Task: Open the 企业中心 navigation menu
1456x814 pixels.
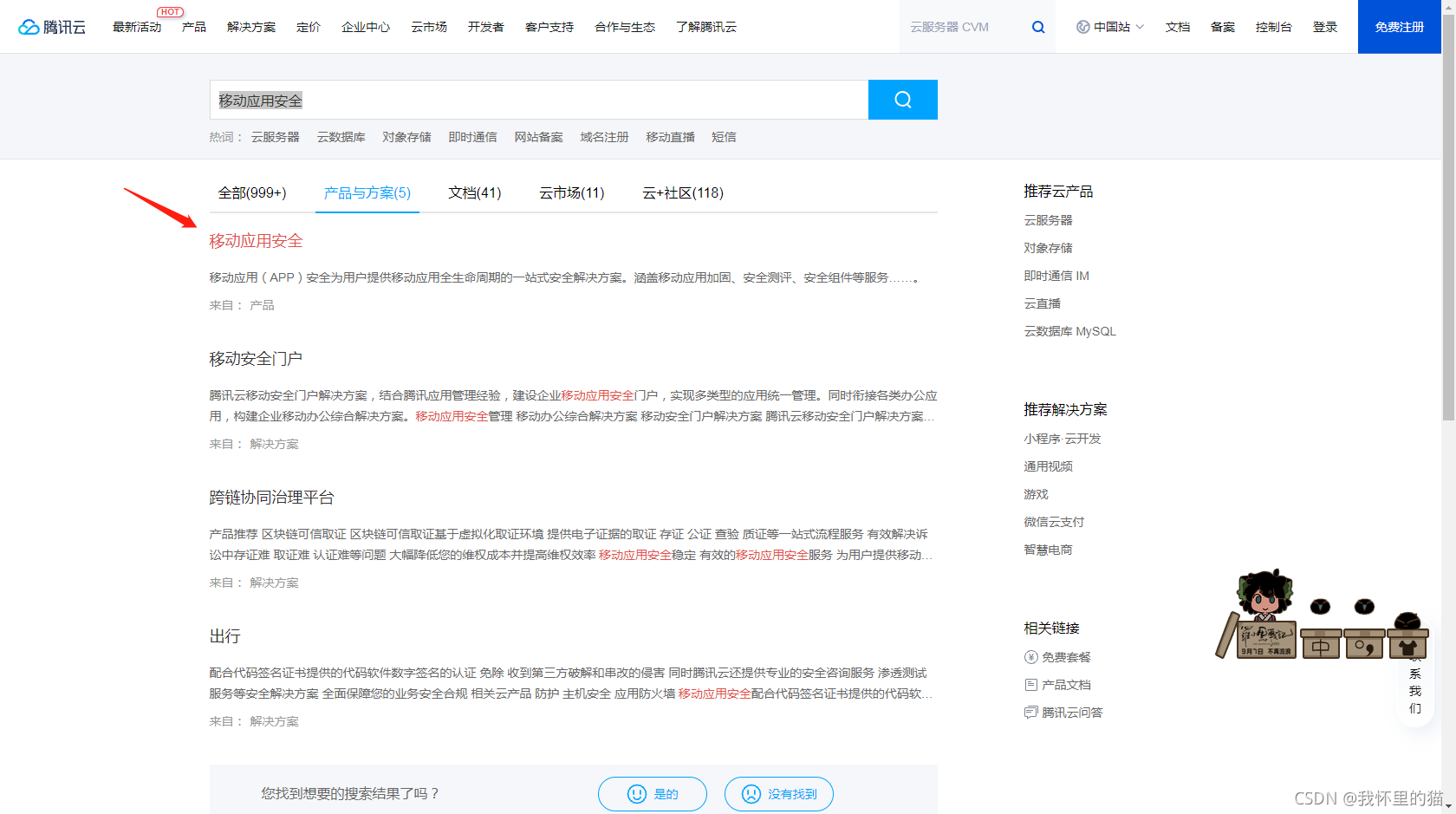Action: point(366,27)
